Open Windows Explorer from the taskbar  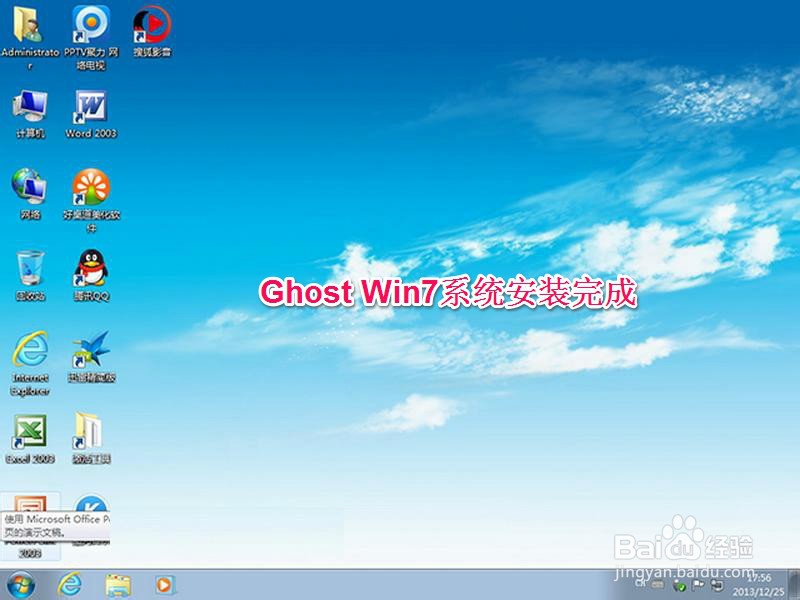[x=118, y=585]
